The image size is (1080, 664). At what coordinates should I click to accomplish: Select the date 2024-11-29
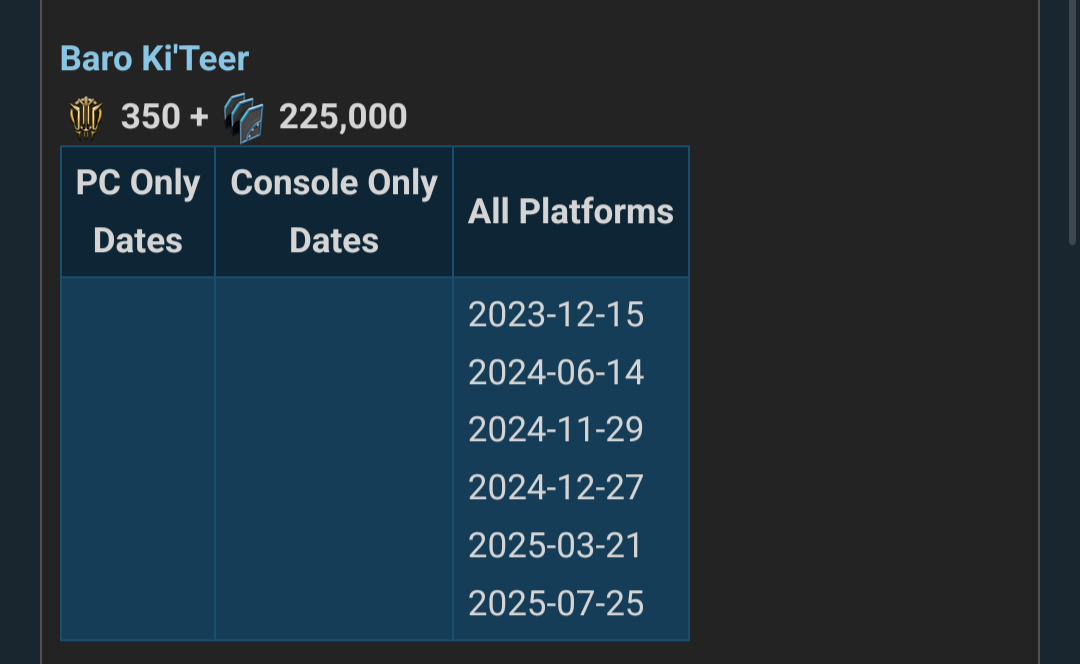point(556,430)
